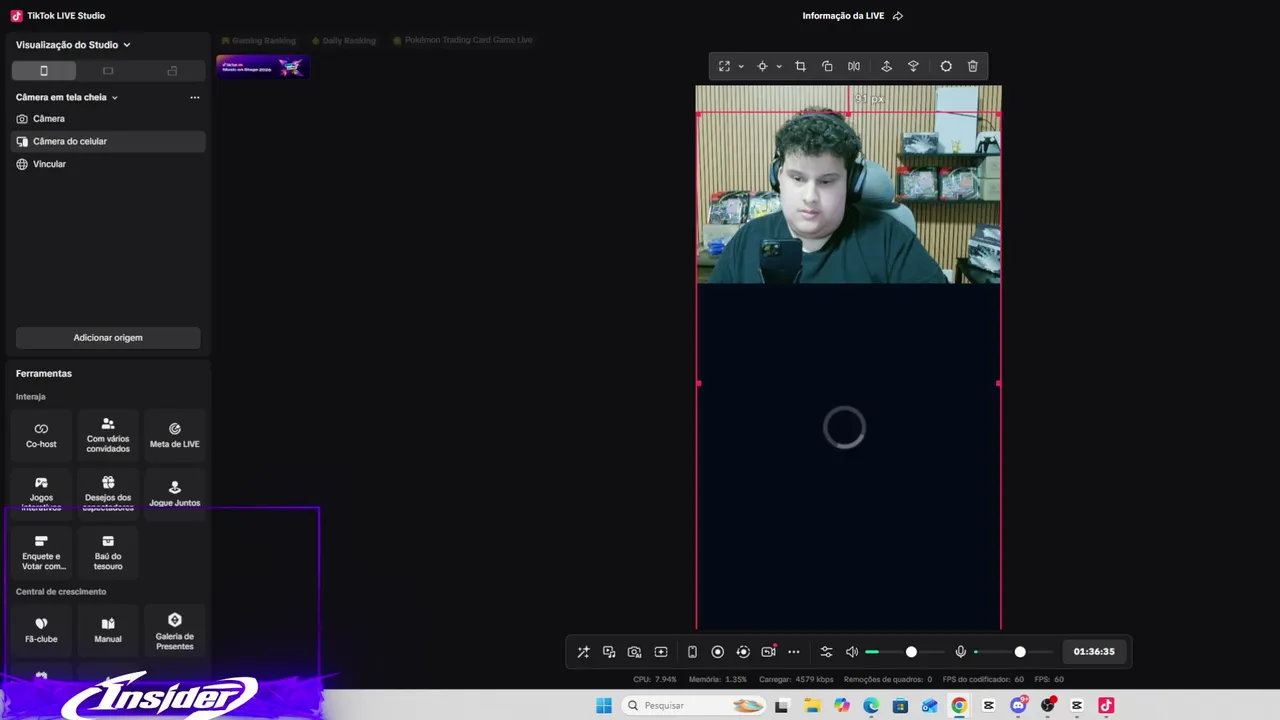Open the music and media overlay tool

[x=609, y=652]
